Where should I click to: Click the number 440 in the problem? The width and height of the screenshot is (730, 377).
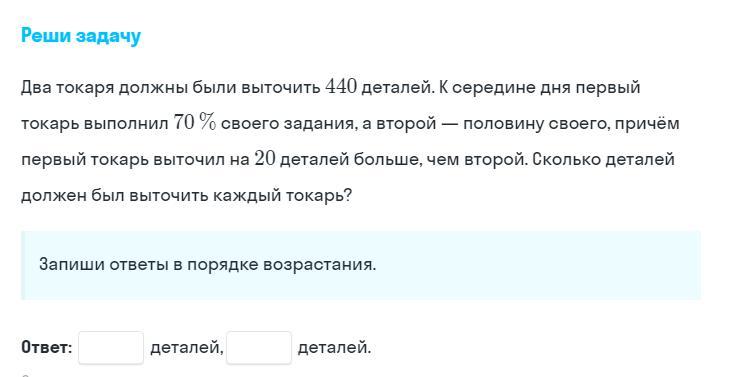click(341, 87)
